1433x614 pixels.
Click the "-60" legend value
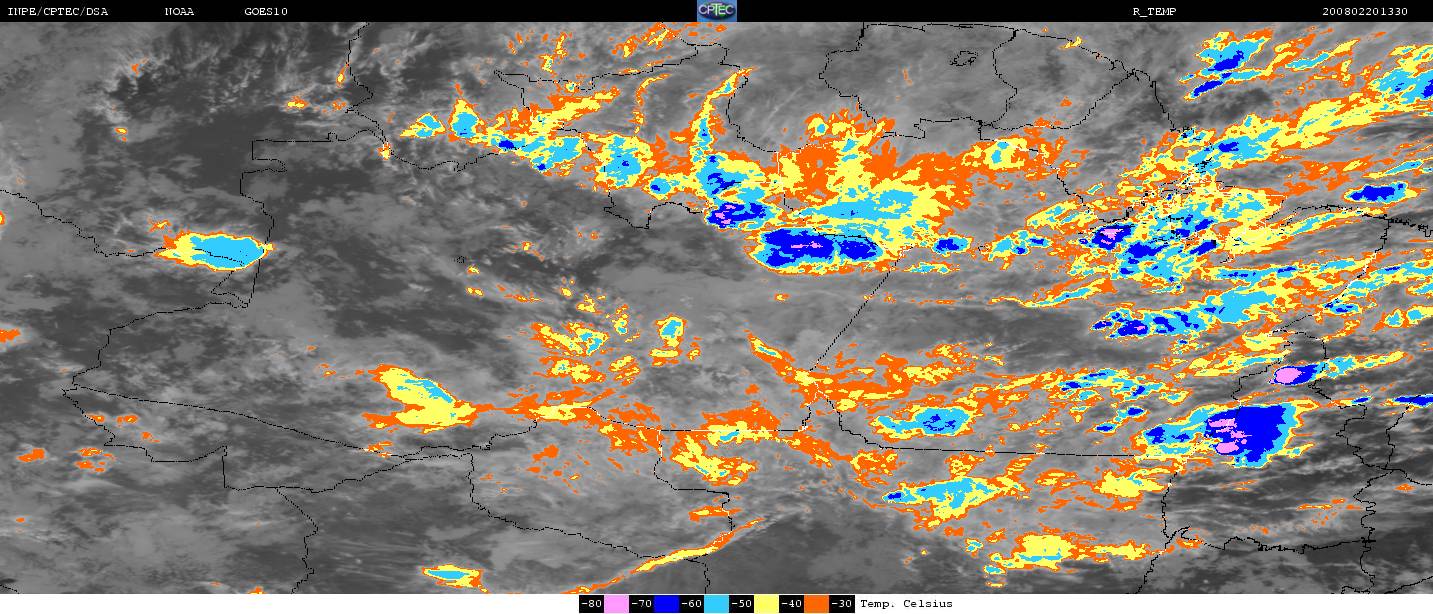691,604
